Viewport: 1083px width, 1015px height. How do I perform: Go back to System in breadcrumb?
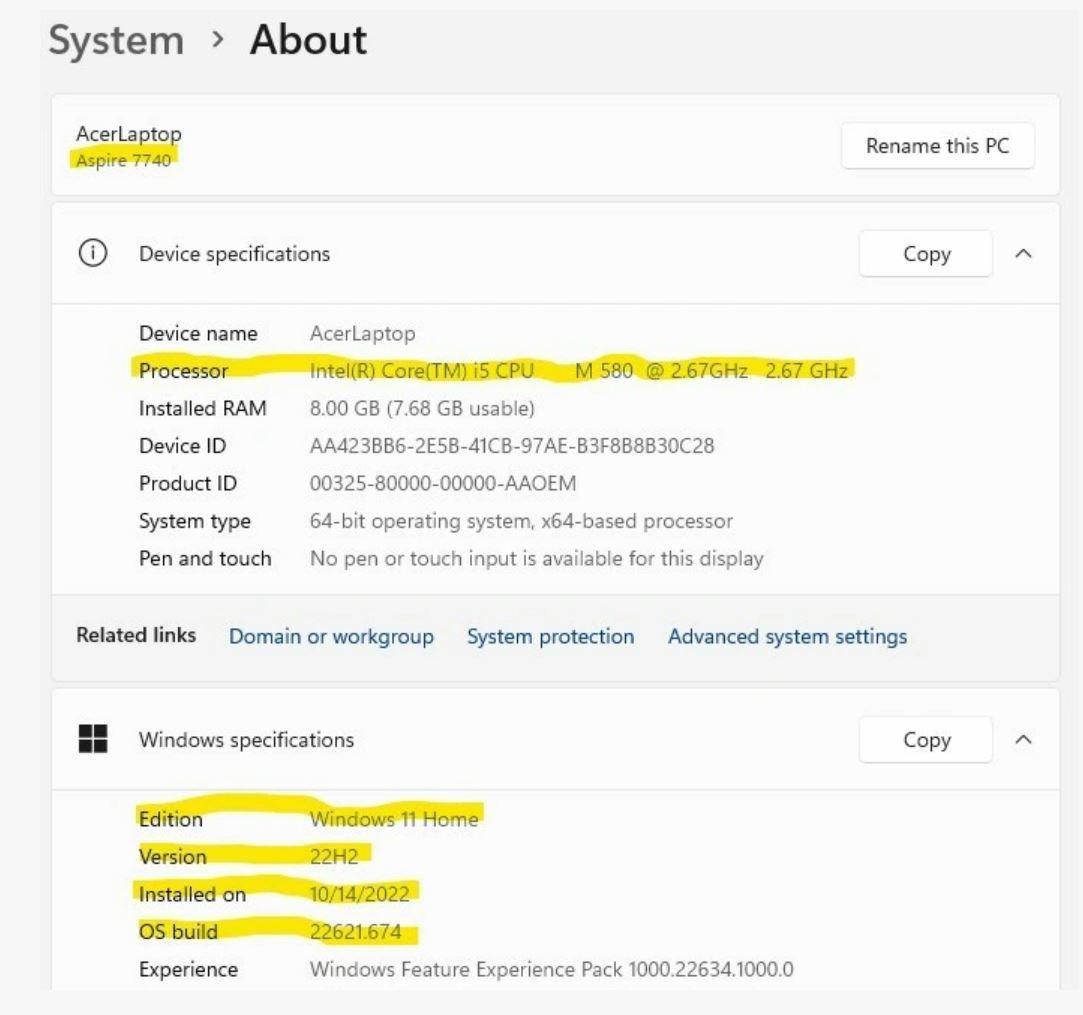pos(116,41)
